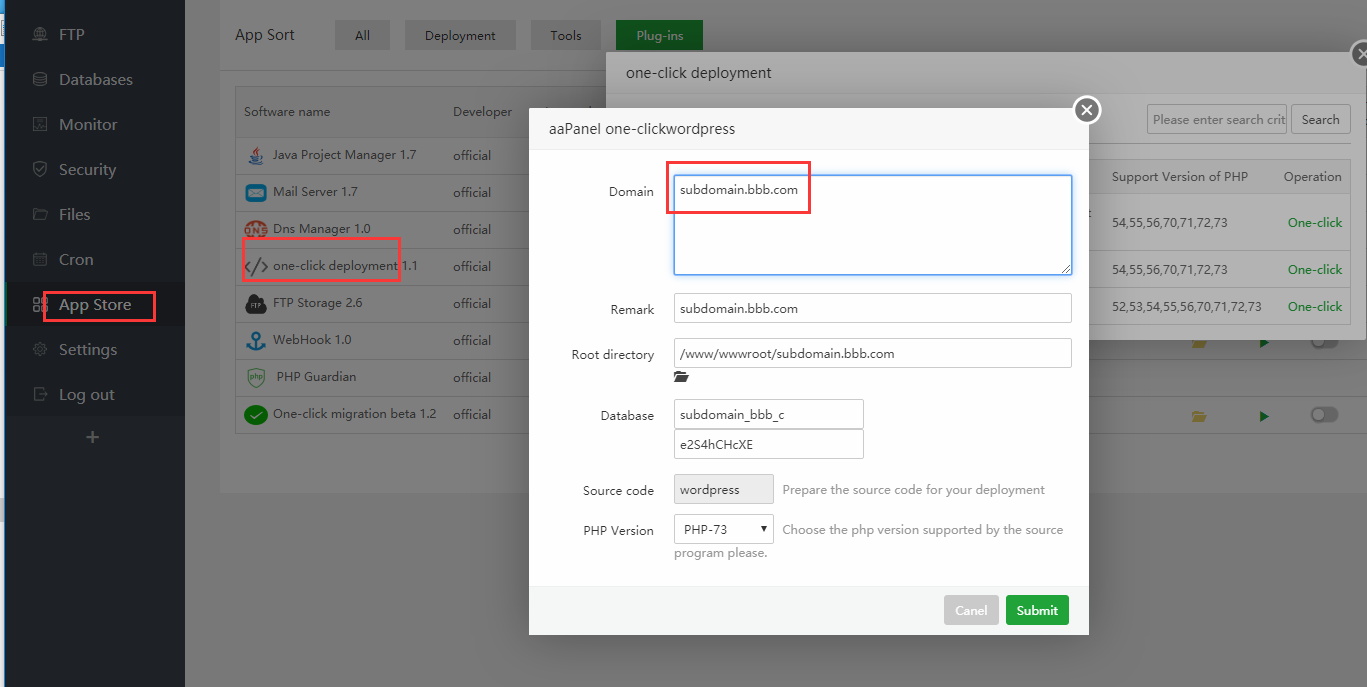The width and height of the screenshot is (1367, 687).
Task: Click the WebHook anchor icon
Action: pos(256,340)
